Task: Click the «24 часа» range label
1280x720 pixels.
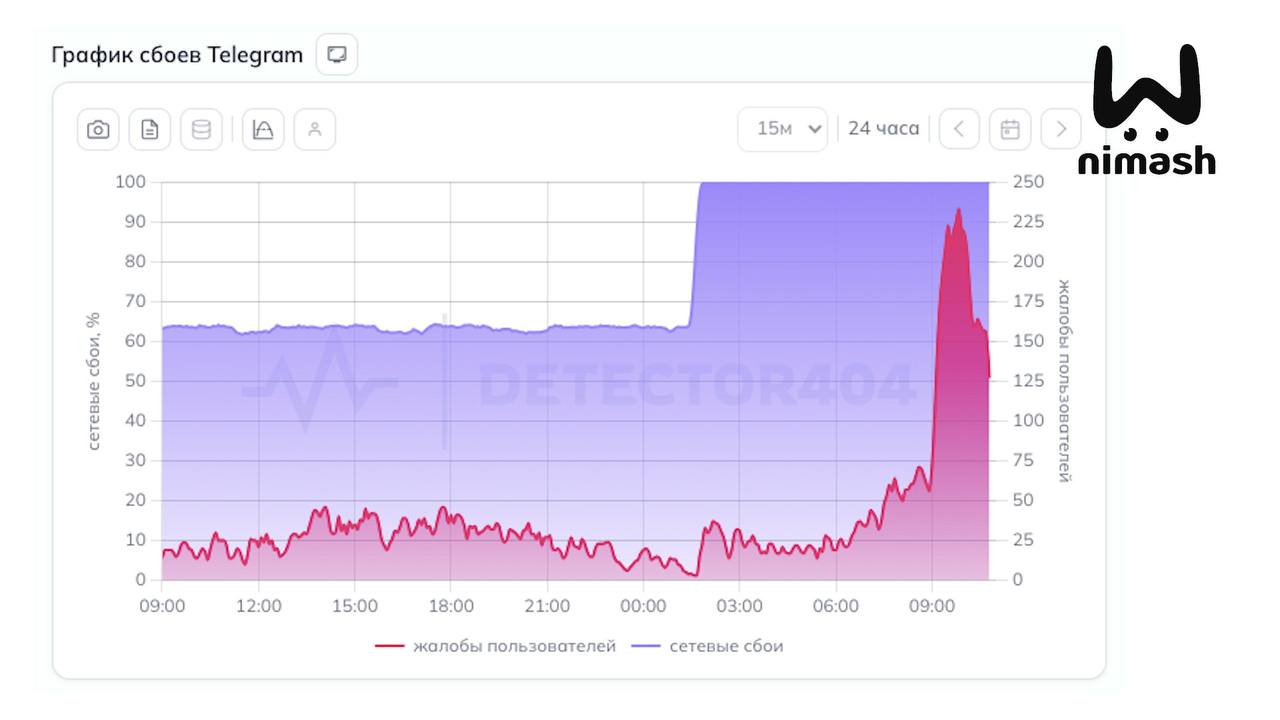Action: tap(883, 128)
